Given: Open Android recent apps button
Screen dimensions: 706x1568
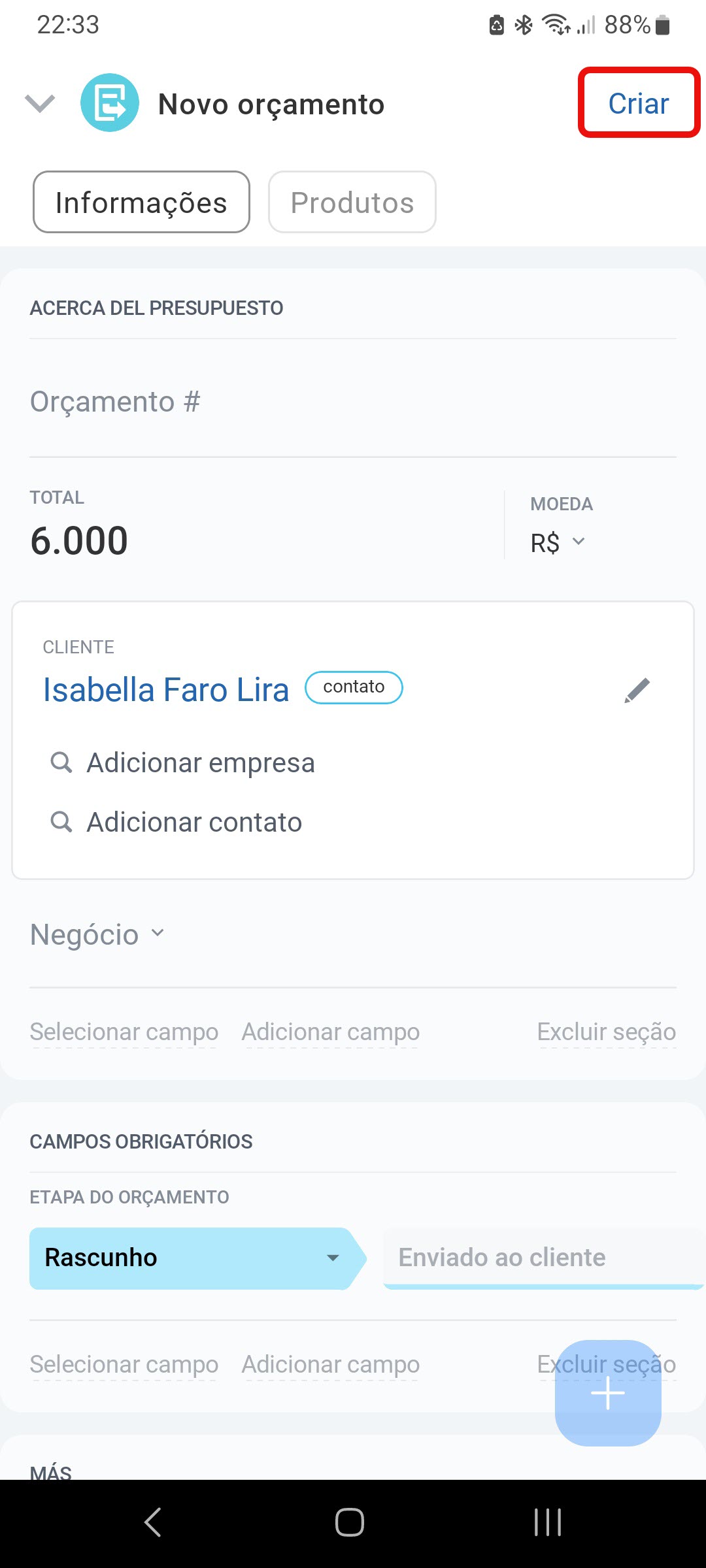Looking at the screenshot, I should 548,1522.
